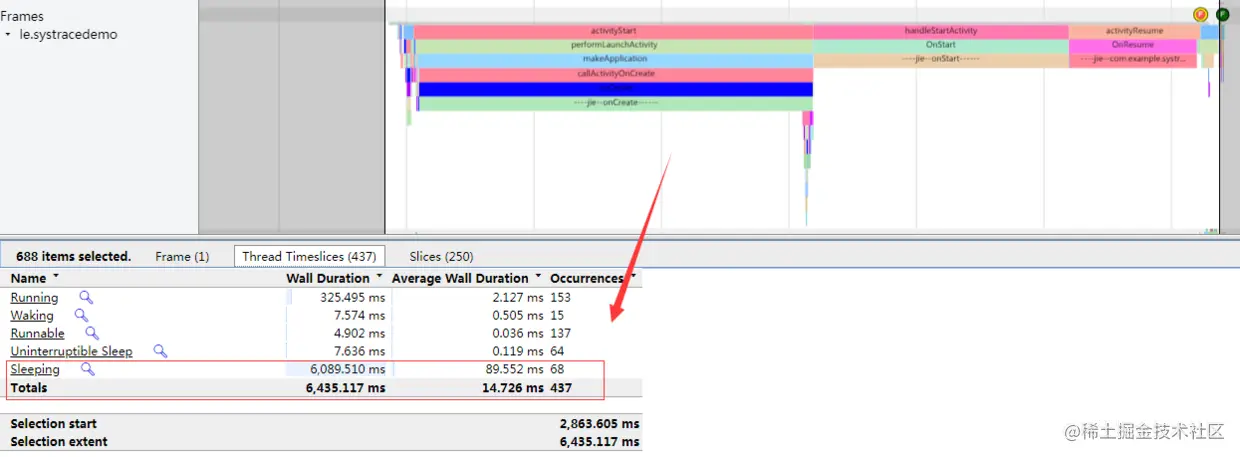The height and width of the screenshot is (457, 1240).
Task: Click the 688 items selected label
Action: [x=73, y=256]
